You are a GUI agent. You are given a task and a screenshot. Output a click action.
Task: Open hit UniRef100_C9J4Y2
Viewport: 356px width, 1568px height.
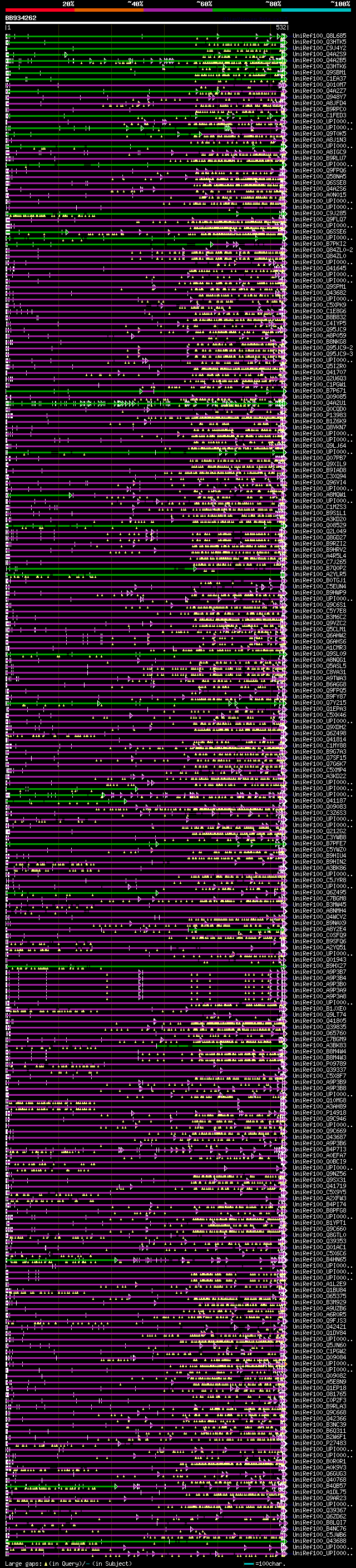click(x=319, y=48)
